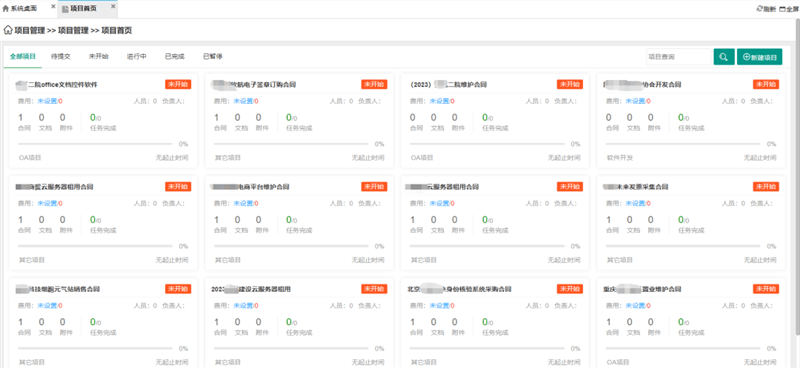Click 未开始 badge on 未来发票采集合同 card
Viewport: 800px width, 368px height.
point(766,186)
